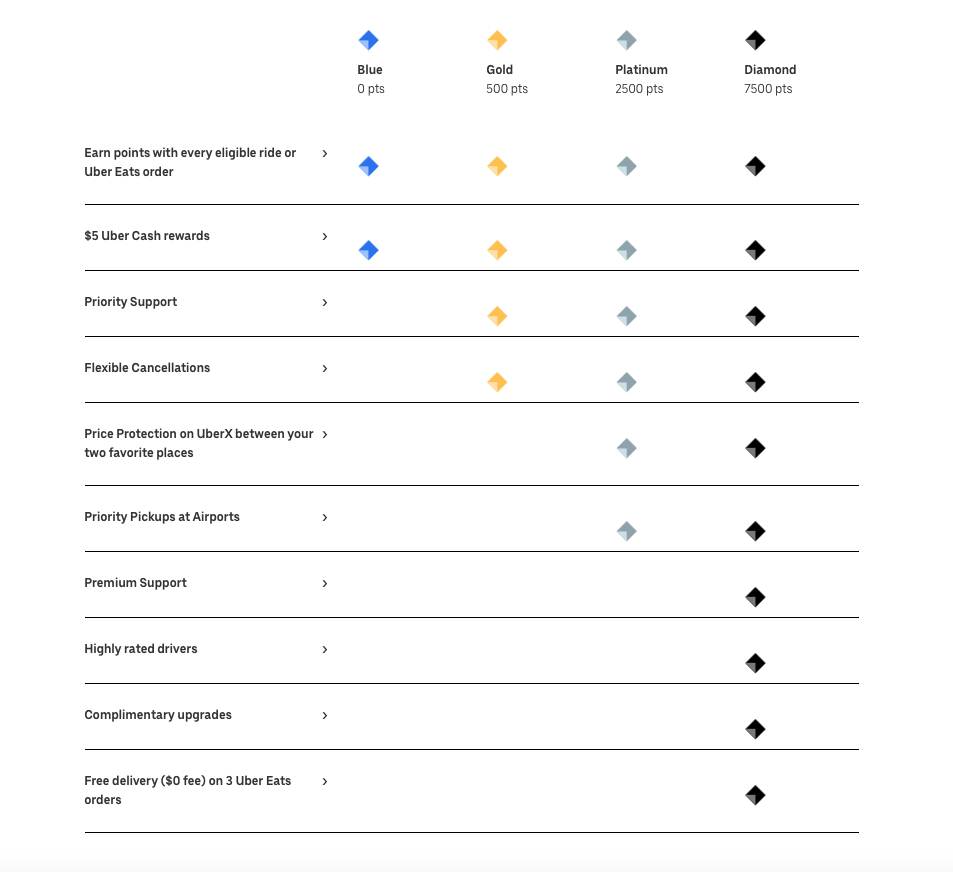Click the Gold tier diamond header icon
Image resolution: width=953 pixels, height=872 pixels.
pyautogui.click(x=497, y=41)
